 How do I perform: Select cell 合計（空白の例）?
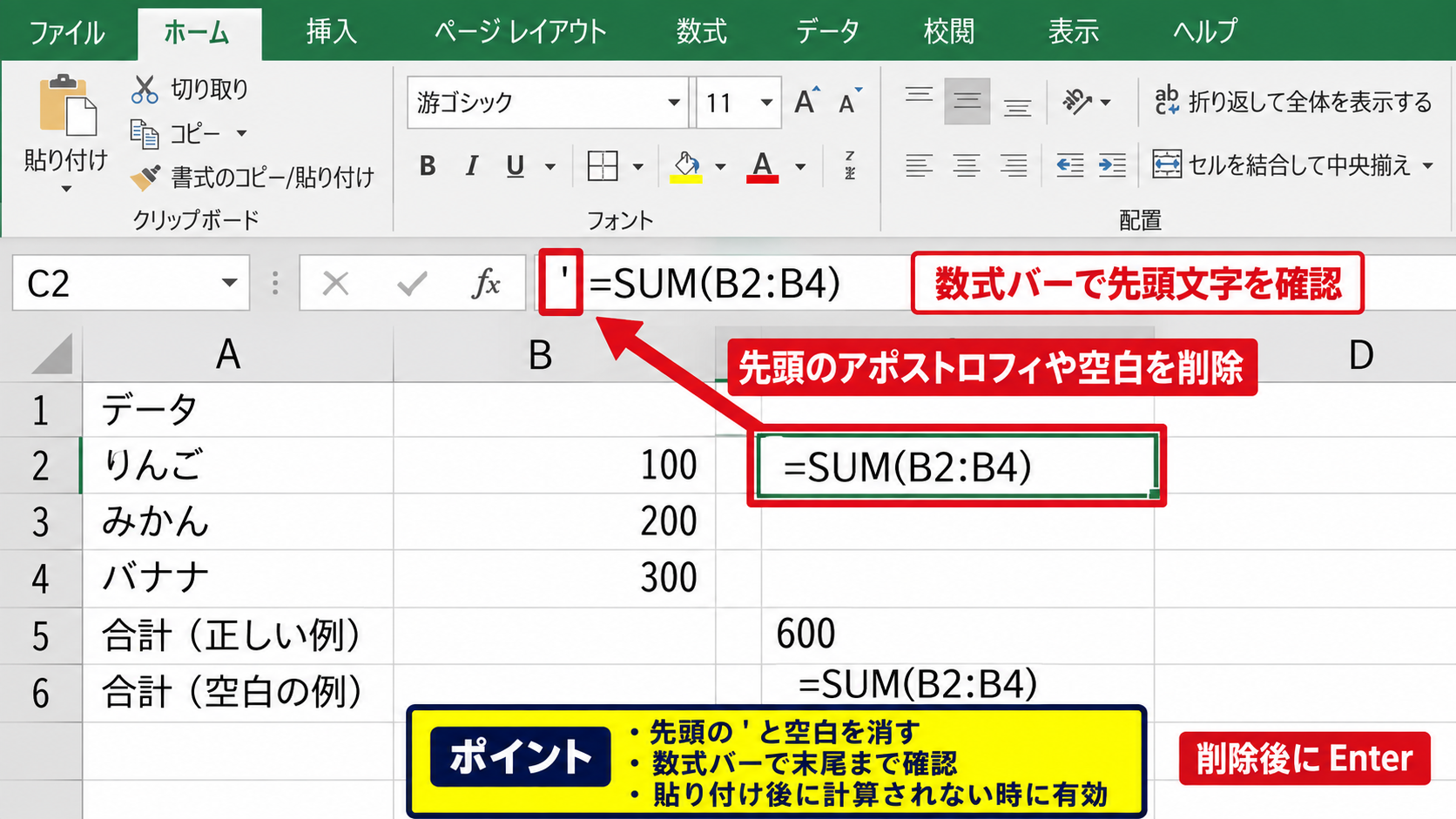click(238, 693)
